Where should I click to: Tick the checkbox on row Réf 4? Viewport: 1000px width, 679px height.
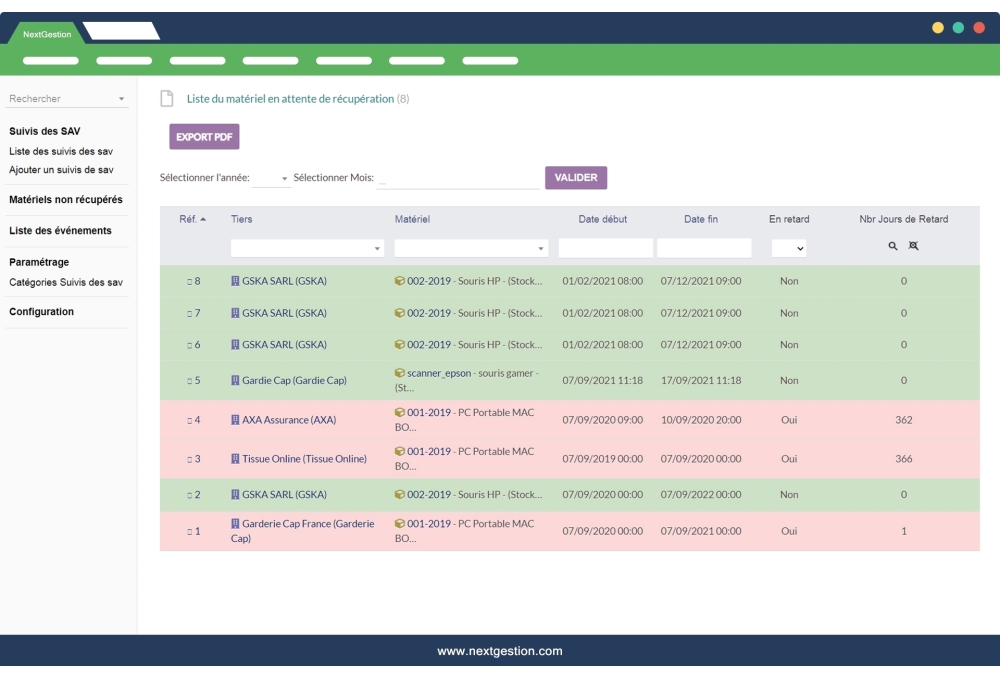pyautogui.click(x=188, y=420)
